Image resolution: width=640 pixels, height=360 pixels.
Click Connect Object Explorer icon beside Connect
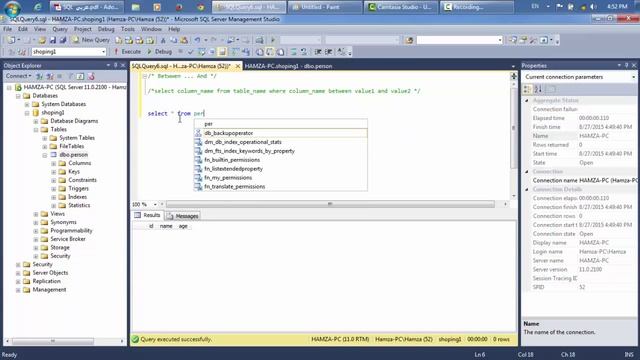pos(39,76)
